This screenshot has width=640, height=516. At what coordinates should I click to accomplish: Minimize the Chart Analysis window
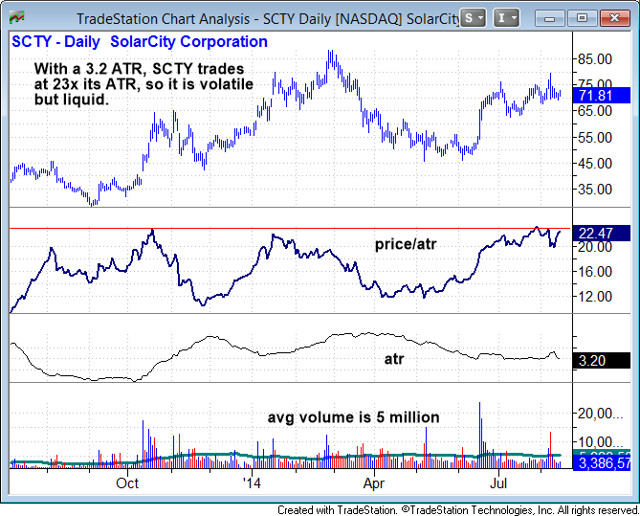click(x=549, y=18)
